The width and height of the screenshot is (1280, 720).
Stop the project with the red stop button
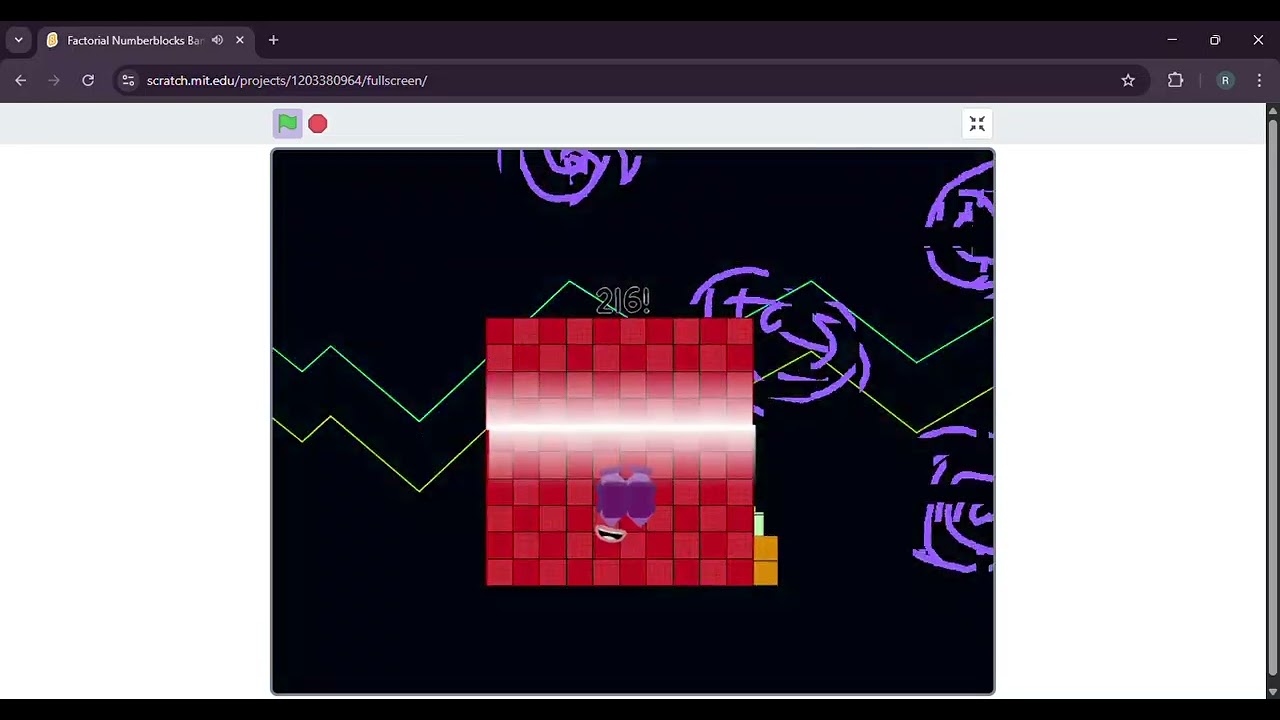pos(317,123)
